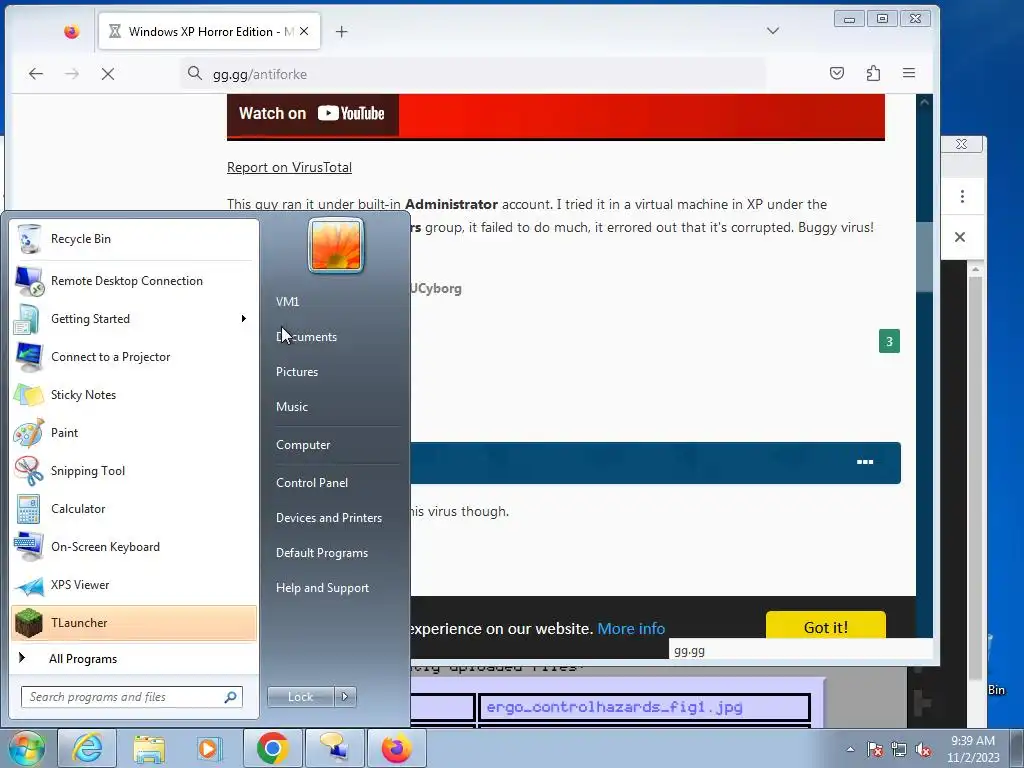1024x768 pixels.
Task: Open Help and Support
Action: [x=322, y=588]
